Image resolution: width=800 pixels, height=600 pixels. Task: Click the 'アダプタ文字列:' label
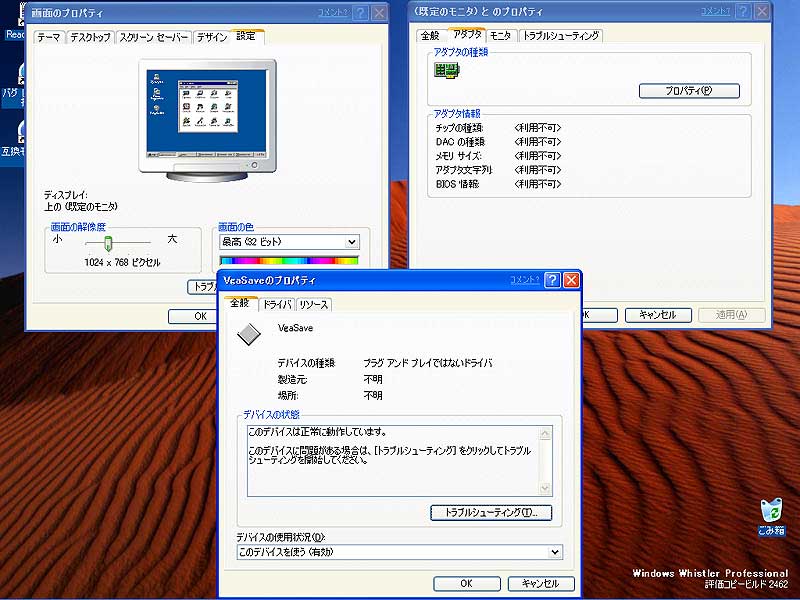coord(464,170)
